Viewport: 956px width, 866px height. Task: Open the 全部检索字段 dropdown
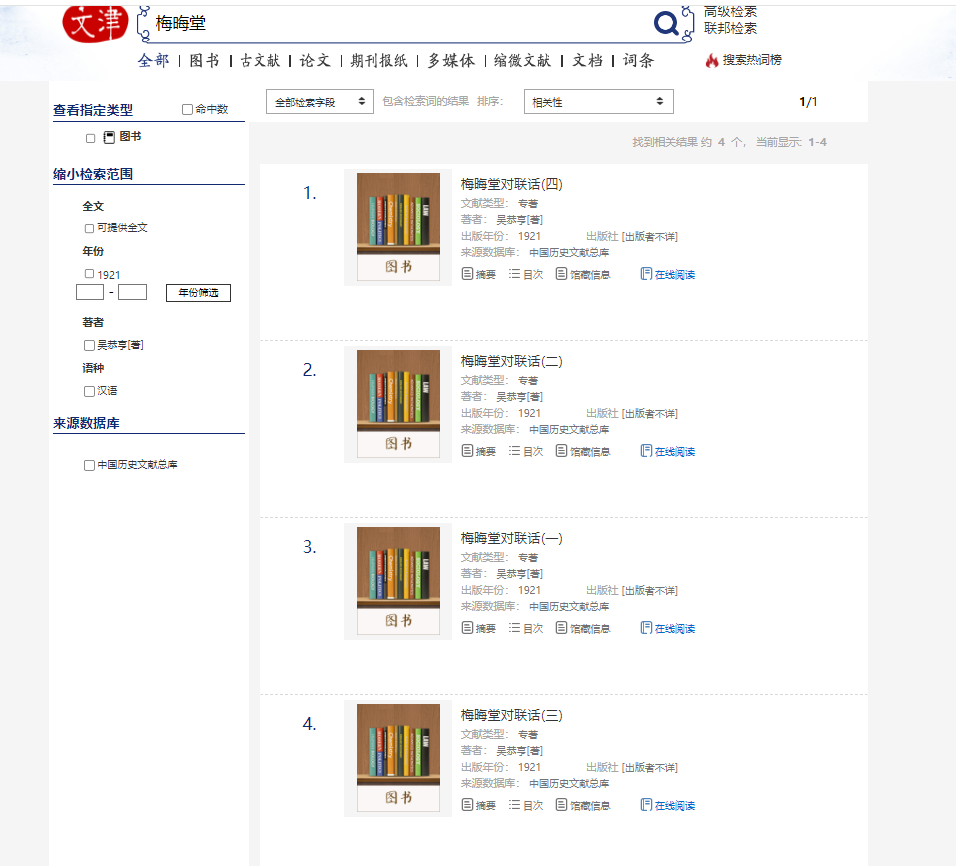[319, 102]
